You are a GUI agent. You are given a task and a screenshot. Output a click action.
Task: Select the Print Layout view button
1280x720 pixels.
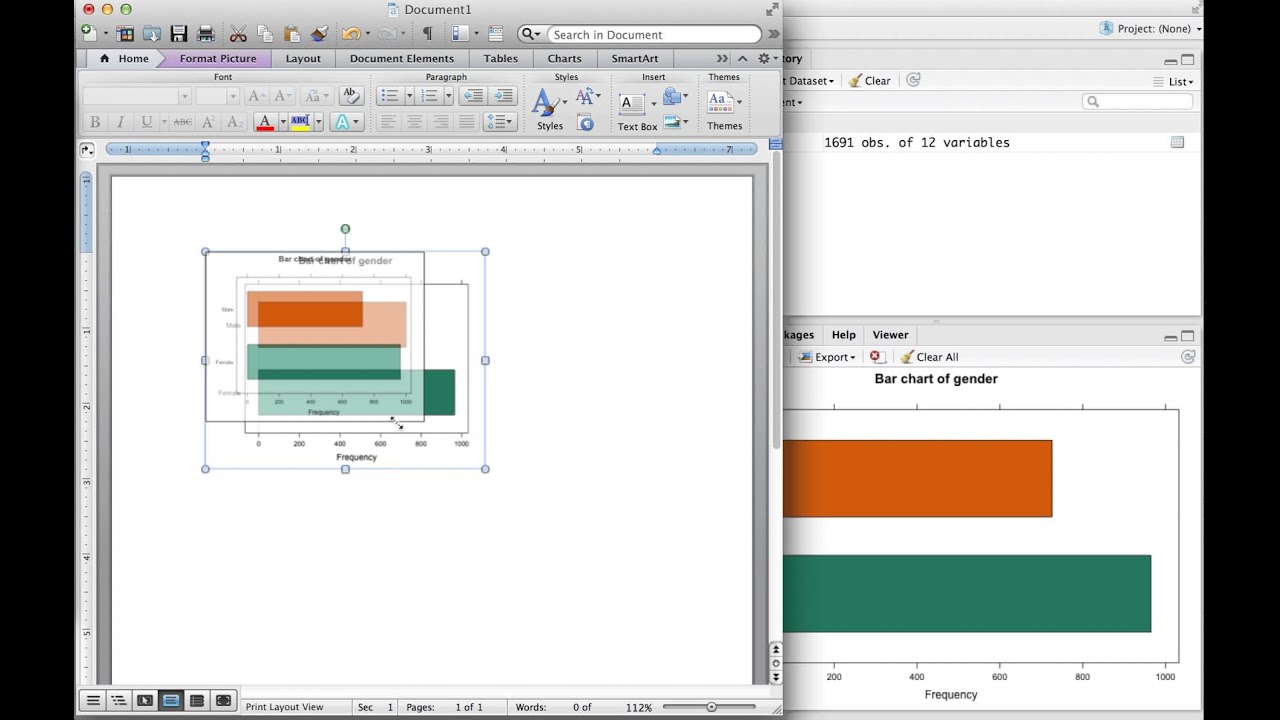(x=171, y=701)
